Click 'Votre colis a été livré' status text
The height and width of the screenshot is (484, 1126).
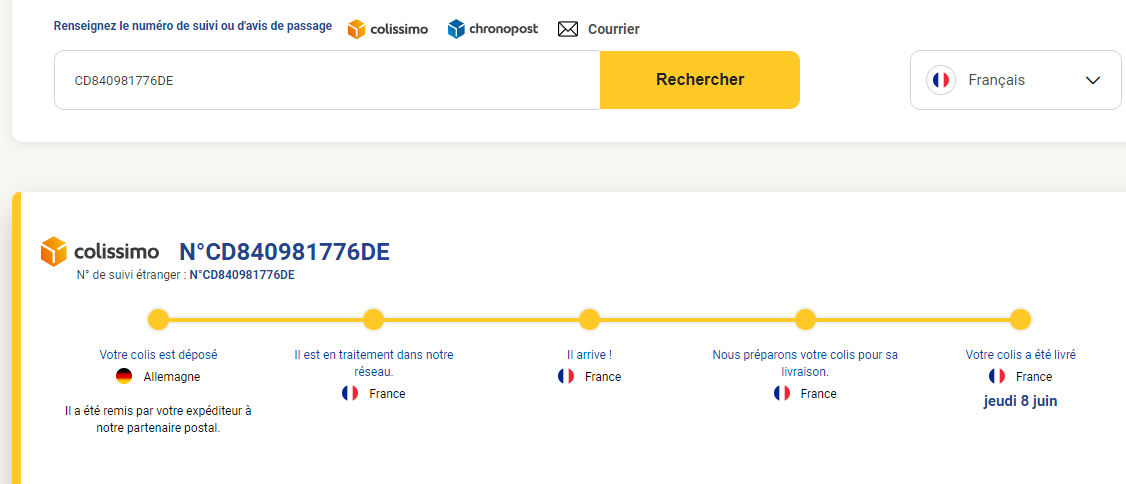1020,355
